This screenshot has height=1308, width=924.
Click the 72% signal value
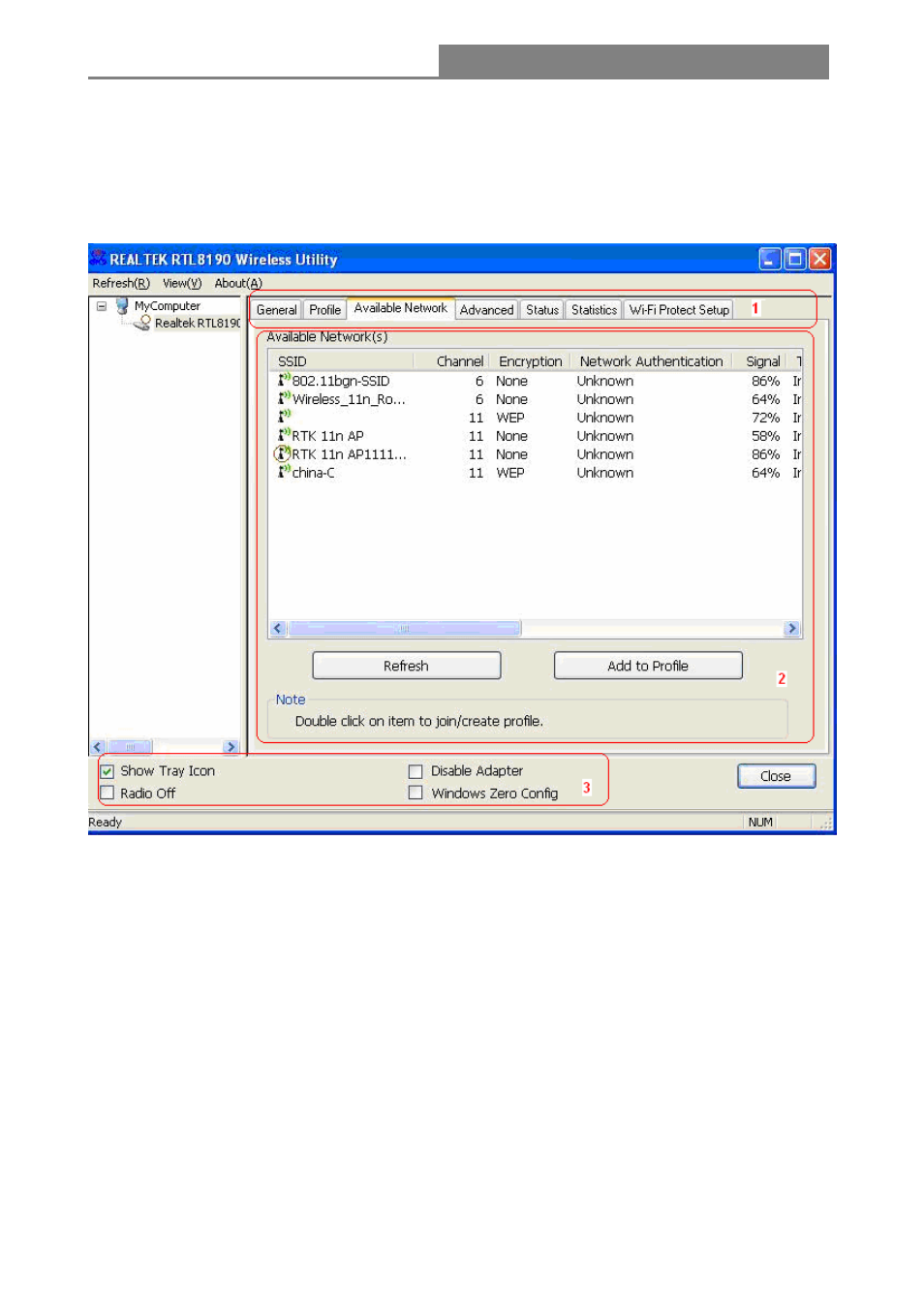[765, 418]
